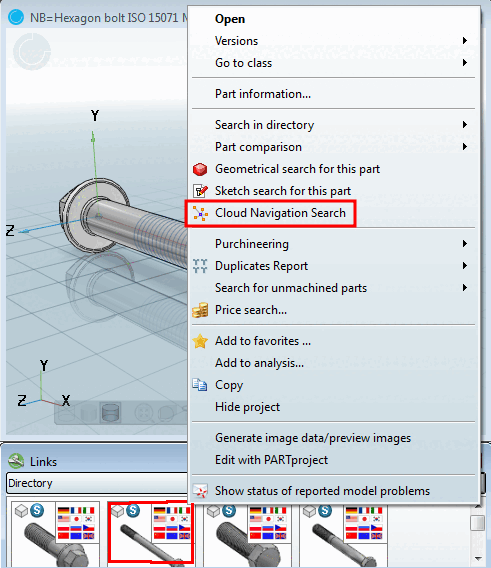491x568 pixels.
Task: Click the Links panel vertical scrollbar handle
Action: [478, 523]
